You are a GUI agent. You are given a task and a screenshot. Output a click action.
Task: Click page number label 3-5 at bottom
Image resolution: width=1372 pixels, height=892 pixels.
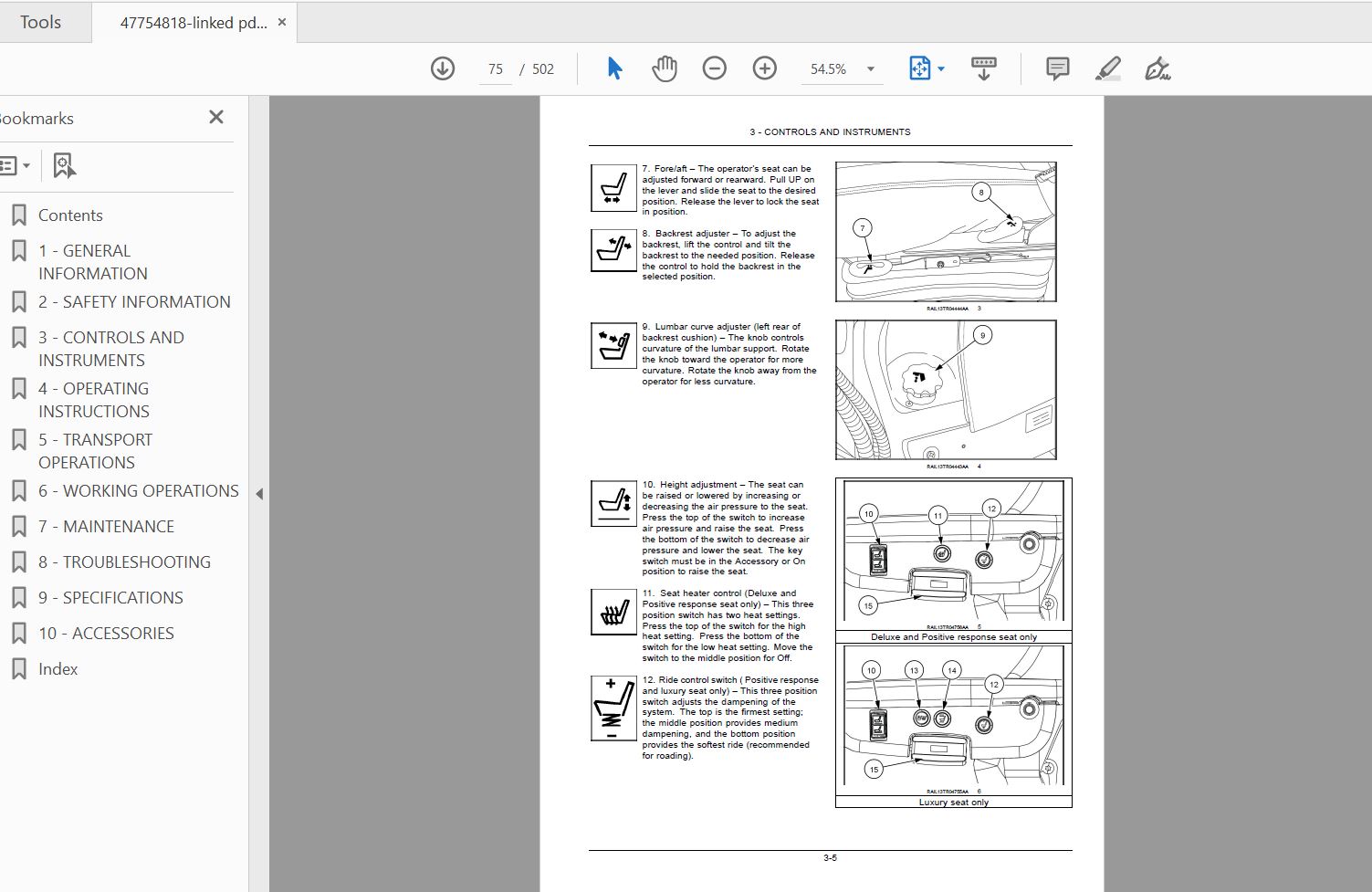click(830, 858)
